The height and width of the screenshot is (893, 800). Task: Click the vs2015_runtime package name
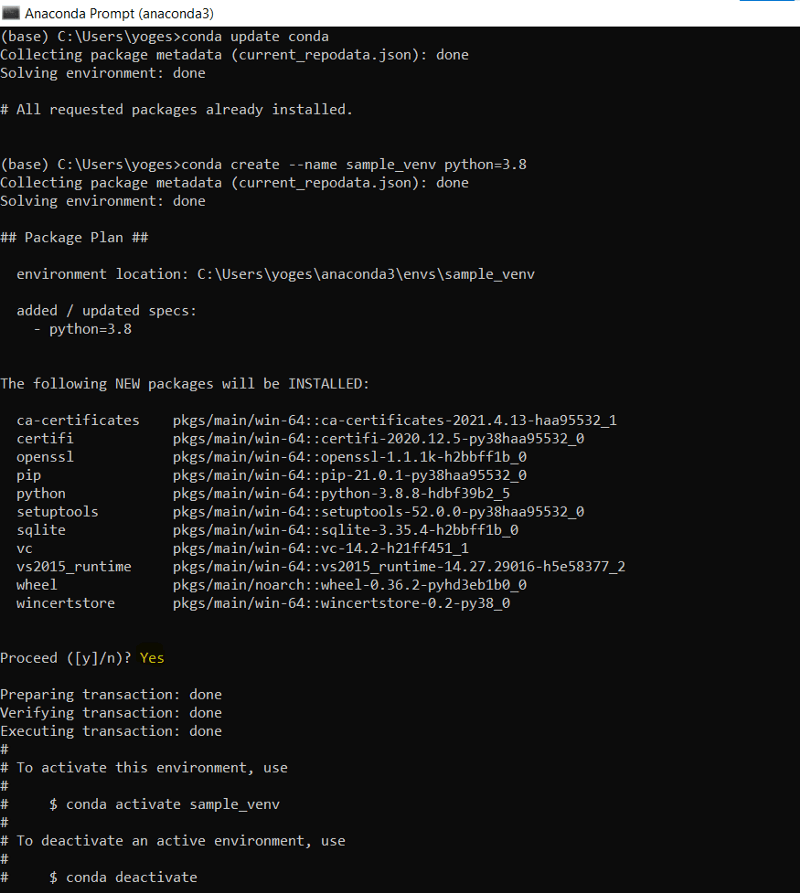(x=74, y=567)
